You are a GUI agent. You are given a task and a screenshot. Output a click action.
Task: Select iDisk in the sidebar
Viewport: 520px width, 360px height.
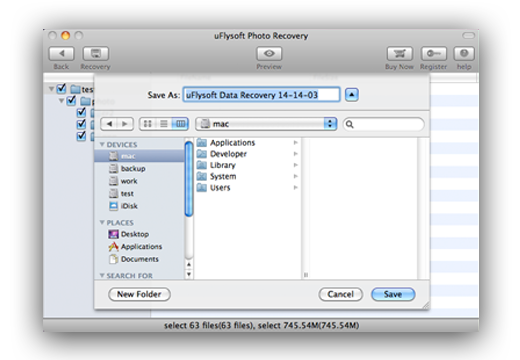point(139,206)
